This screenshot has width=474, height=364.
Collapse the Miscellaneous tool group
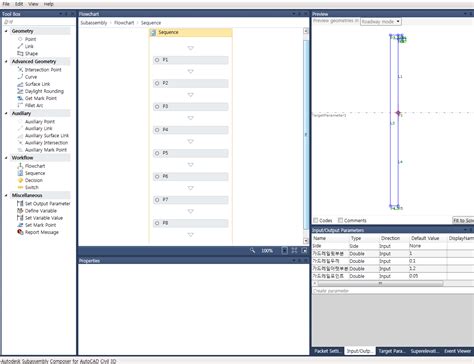tap(6, 195)
